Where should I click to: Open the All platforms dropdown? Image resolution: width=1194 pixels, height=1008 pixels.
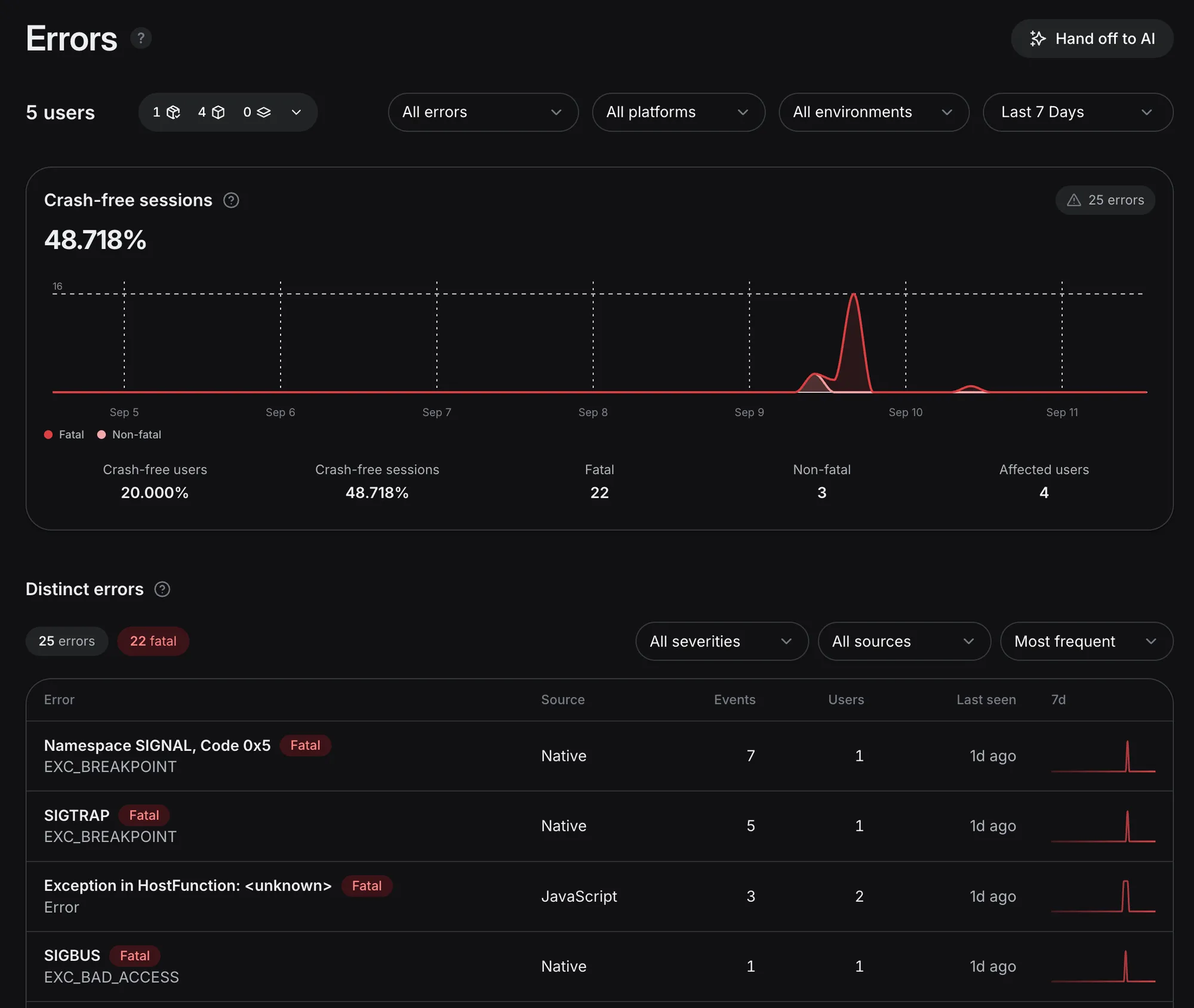pos(678,112)
